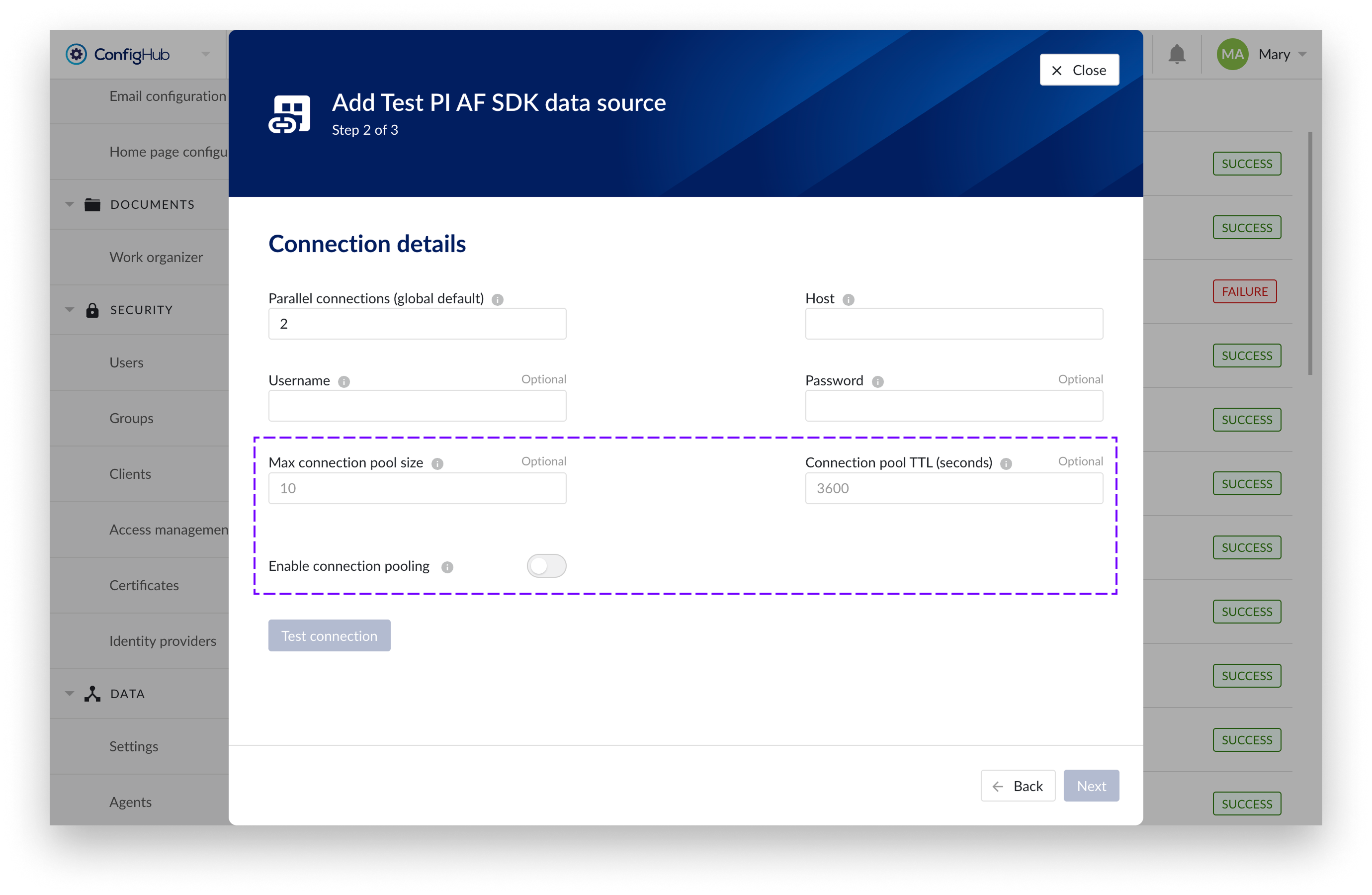This screenshot has width=1372, height=895.
Task: Collapse the SECURITY section
Action: click(69, 310)
